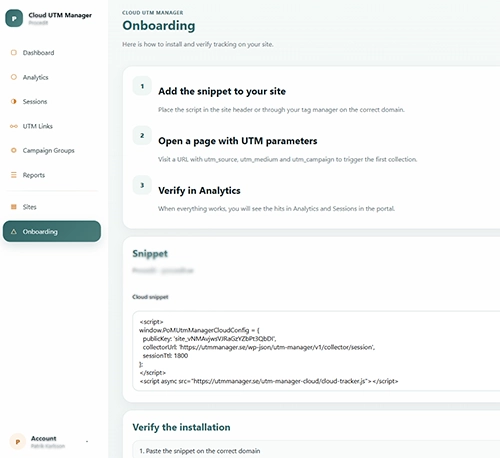Image resolution: width=500 pixels, height=458 pixels.
Task: Expand the Account menu arrow
Action: 87,441
